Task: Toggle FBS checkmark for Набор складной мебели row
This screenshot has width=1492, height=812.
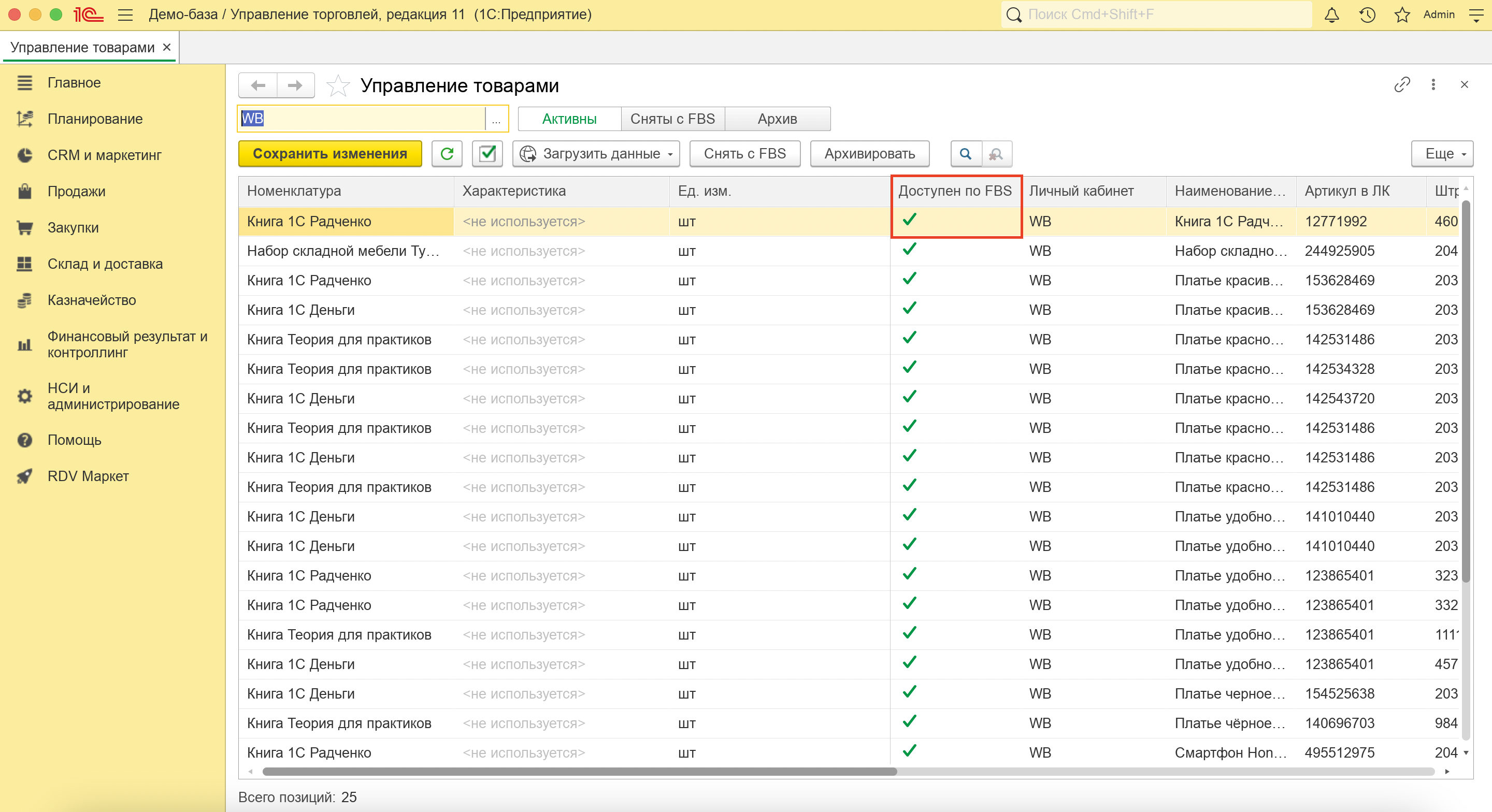Action: (x=909, y=250)
